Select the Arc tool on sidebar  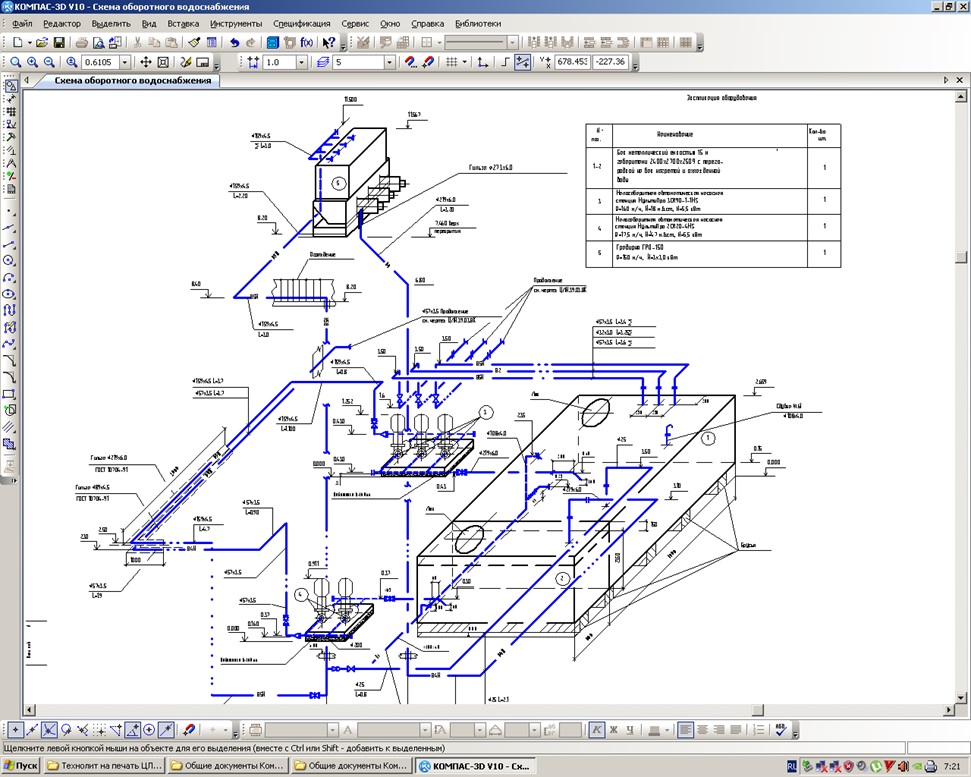point(9,277)
